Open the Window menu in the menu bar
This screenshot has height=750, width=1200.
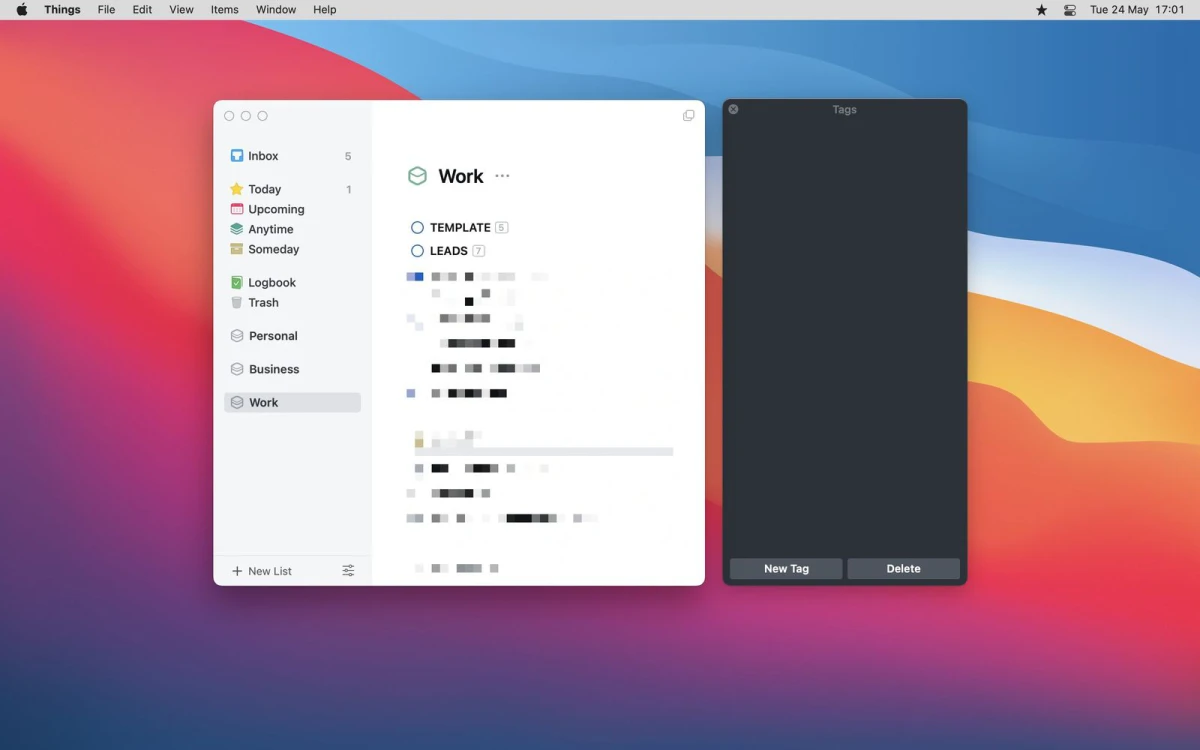[275, 9]
